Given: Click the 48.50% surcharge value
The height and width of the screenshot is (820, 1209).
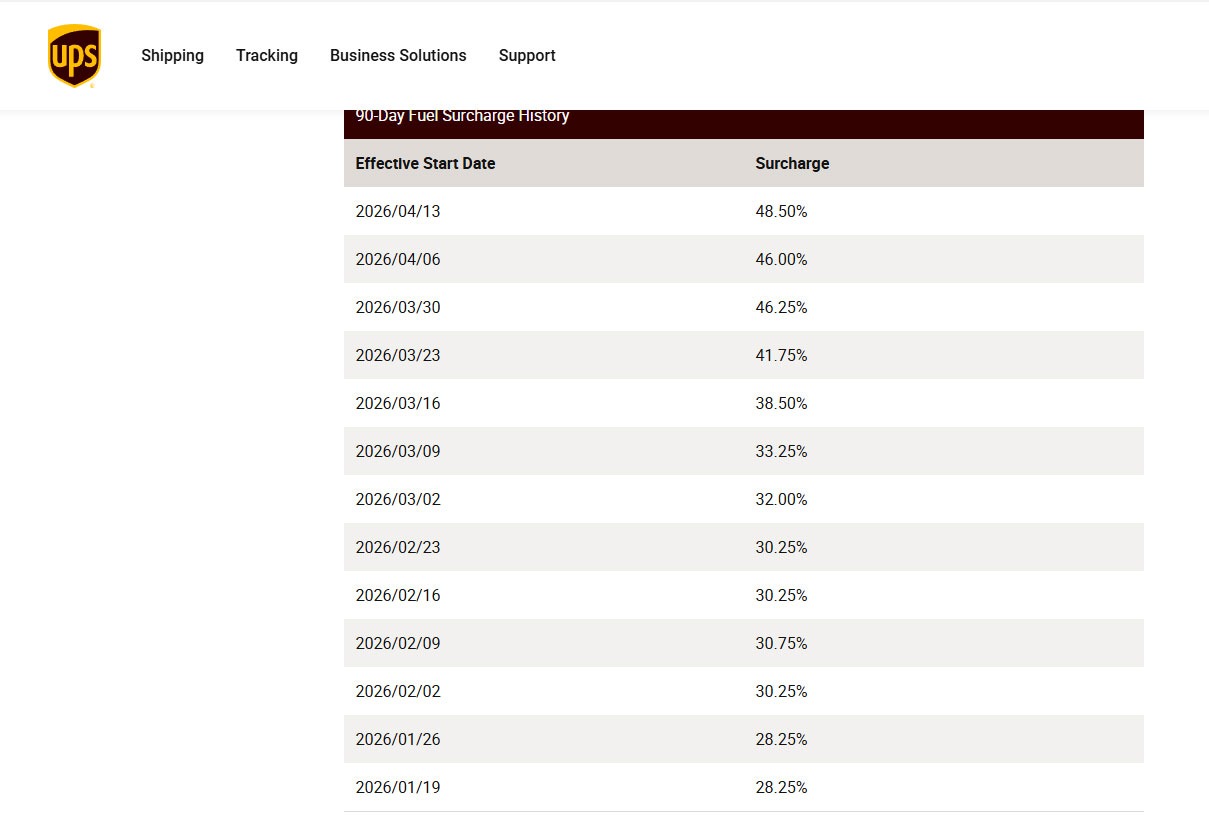Looking at the screenshot, I should [781, 211].
